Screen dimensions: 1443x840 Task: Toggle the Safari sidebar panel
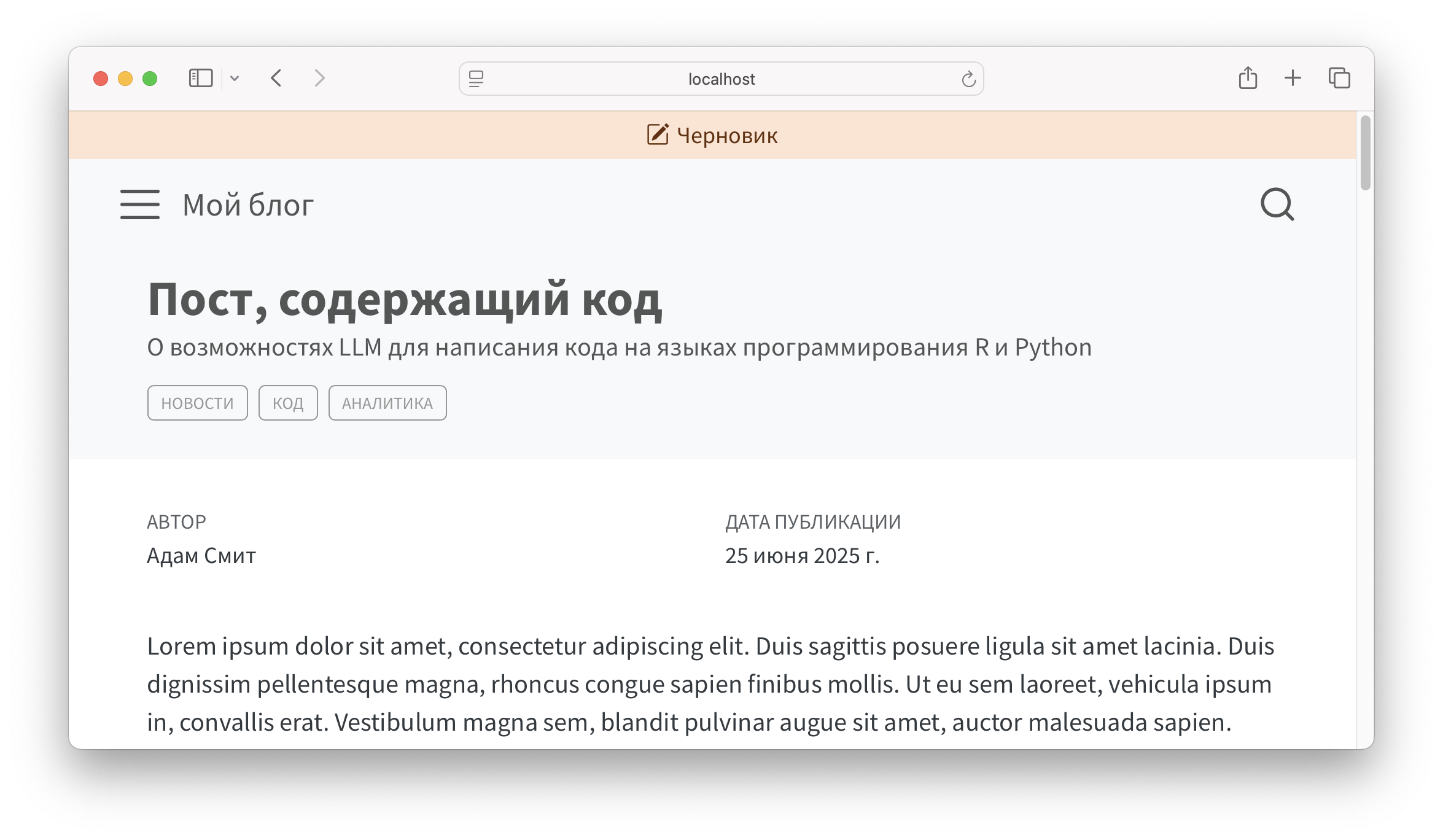[201, 79]
